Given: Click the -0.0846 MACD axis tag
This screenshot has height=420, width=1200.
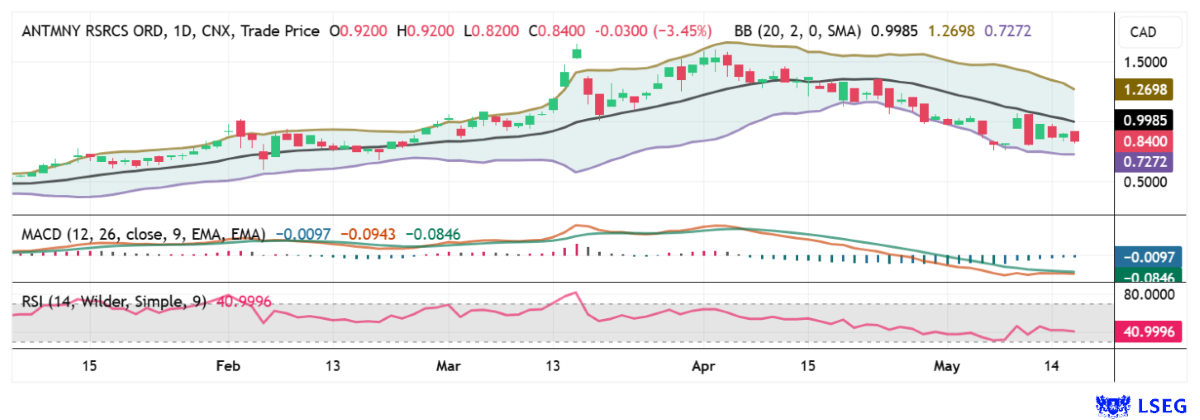Looking at the screenshot, I should tap(1150, 276).
